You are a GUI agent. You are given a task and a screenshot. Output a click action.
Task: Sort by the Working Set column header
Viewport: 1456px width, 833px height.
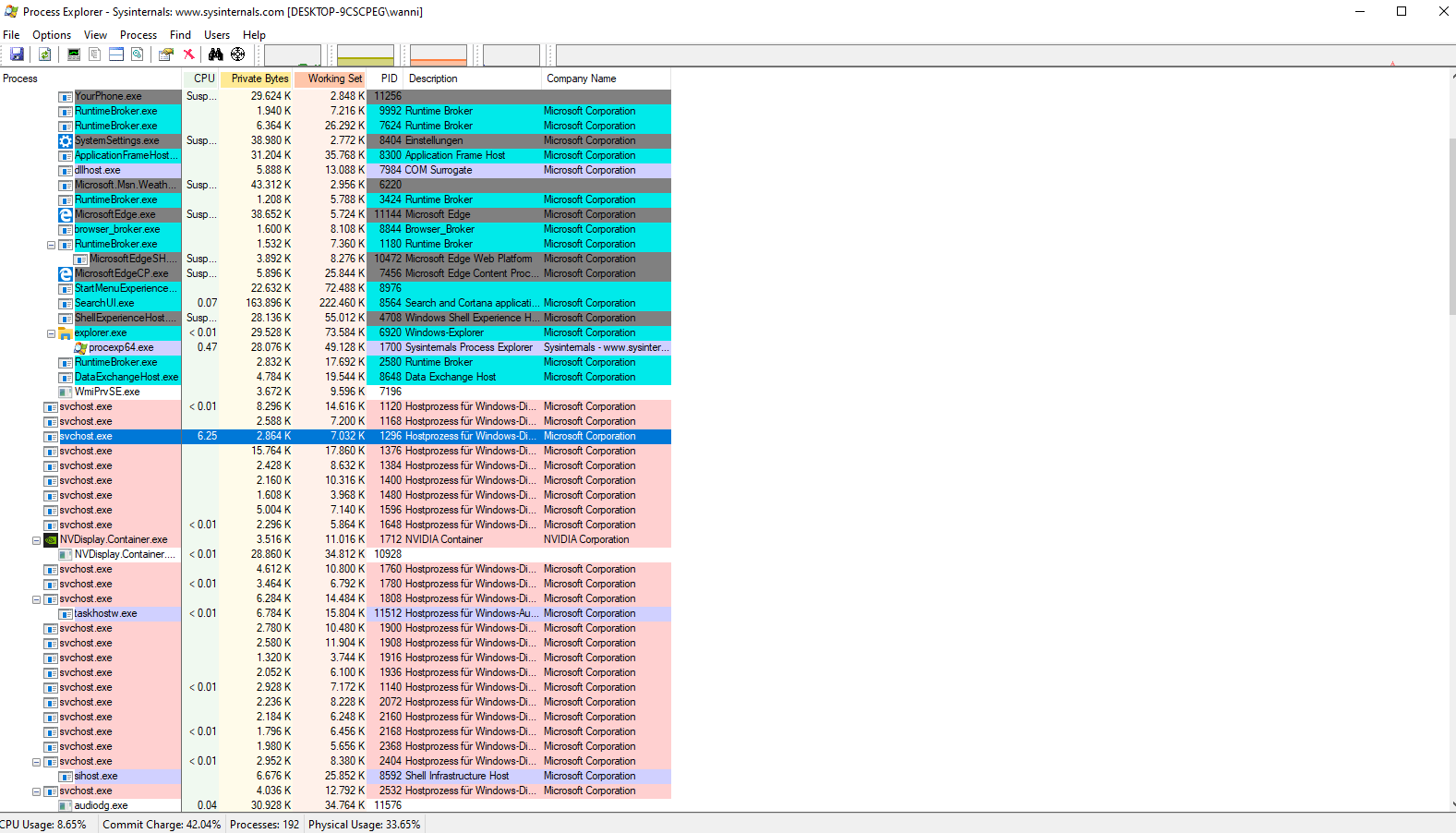click(331, 78)
